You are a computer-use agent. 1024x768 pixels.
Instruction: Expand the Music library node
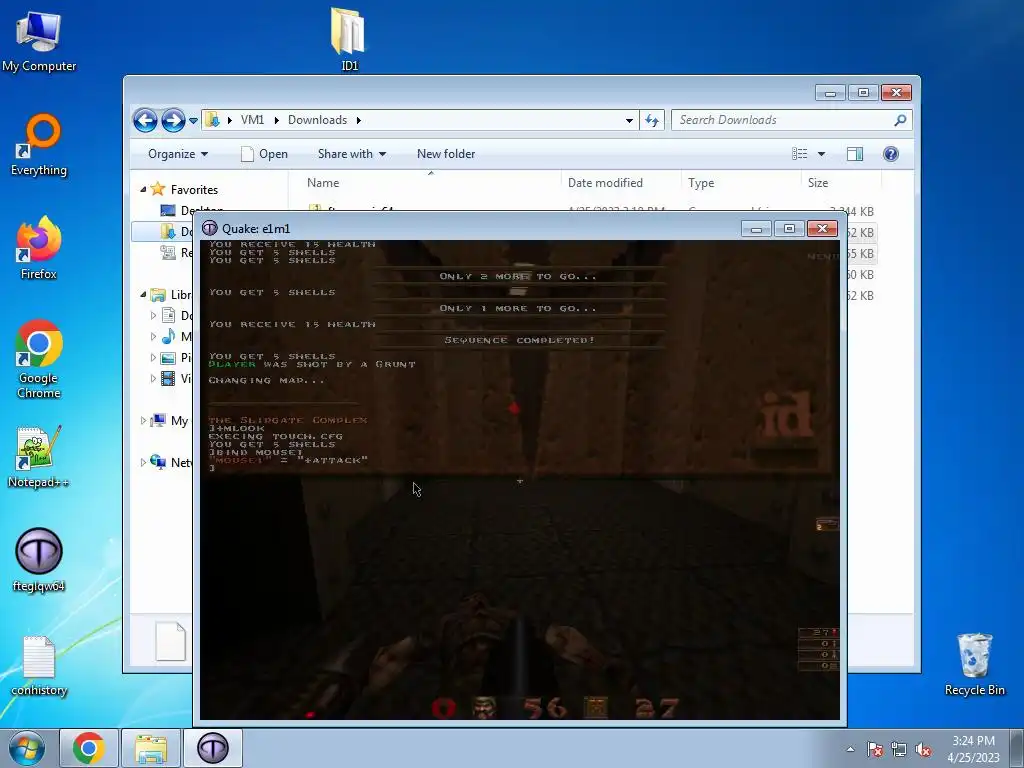(153, 337)
